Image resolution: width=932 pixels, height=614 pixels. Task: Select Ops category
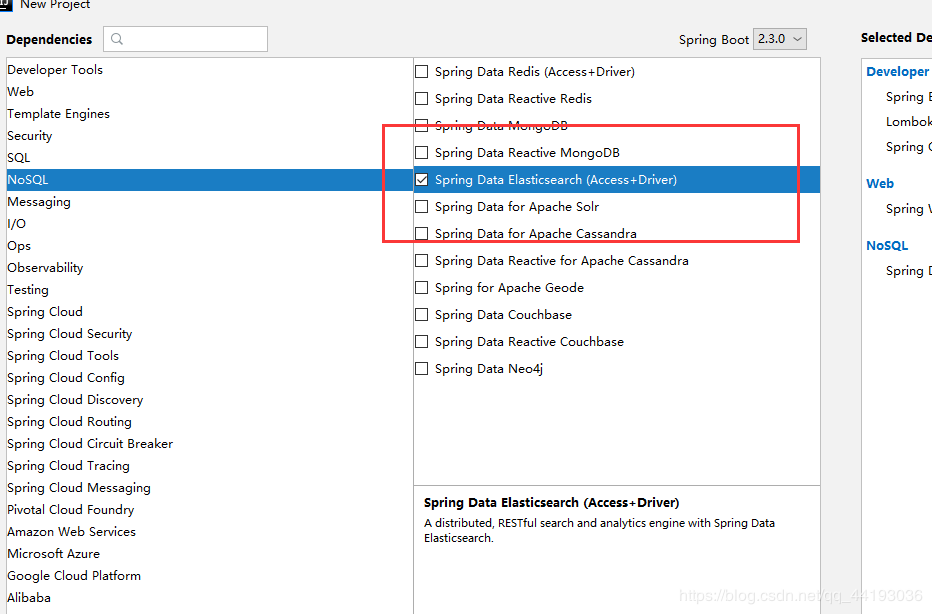[209, 245]
